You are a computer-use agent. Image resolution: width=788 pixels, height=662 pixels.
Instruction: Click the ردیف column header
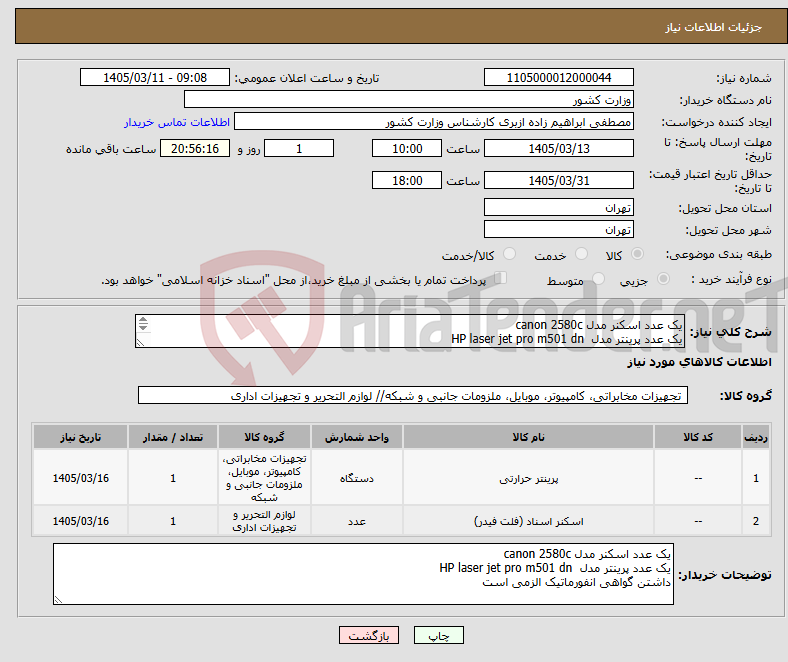tap(756, 437)
